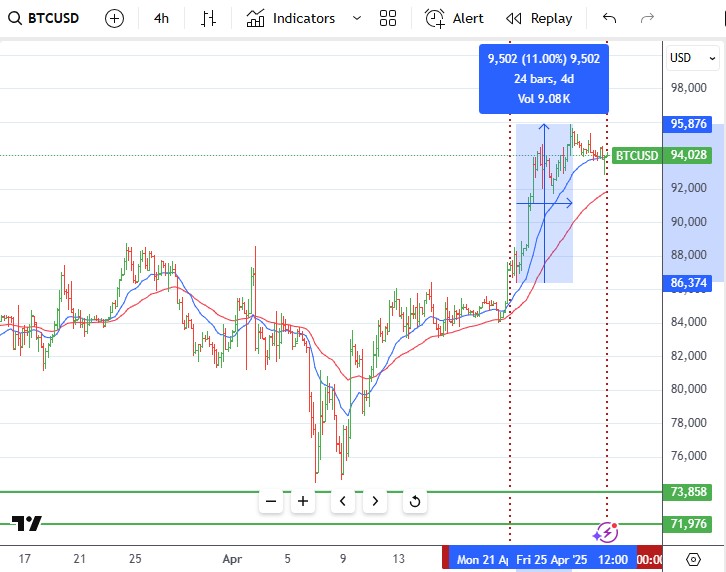Start bar Replay mode
The height and width of the screenshot is (572, 726).
tap(539, 19)
